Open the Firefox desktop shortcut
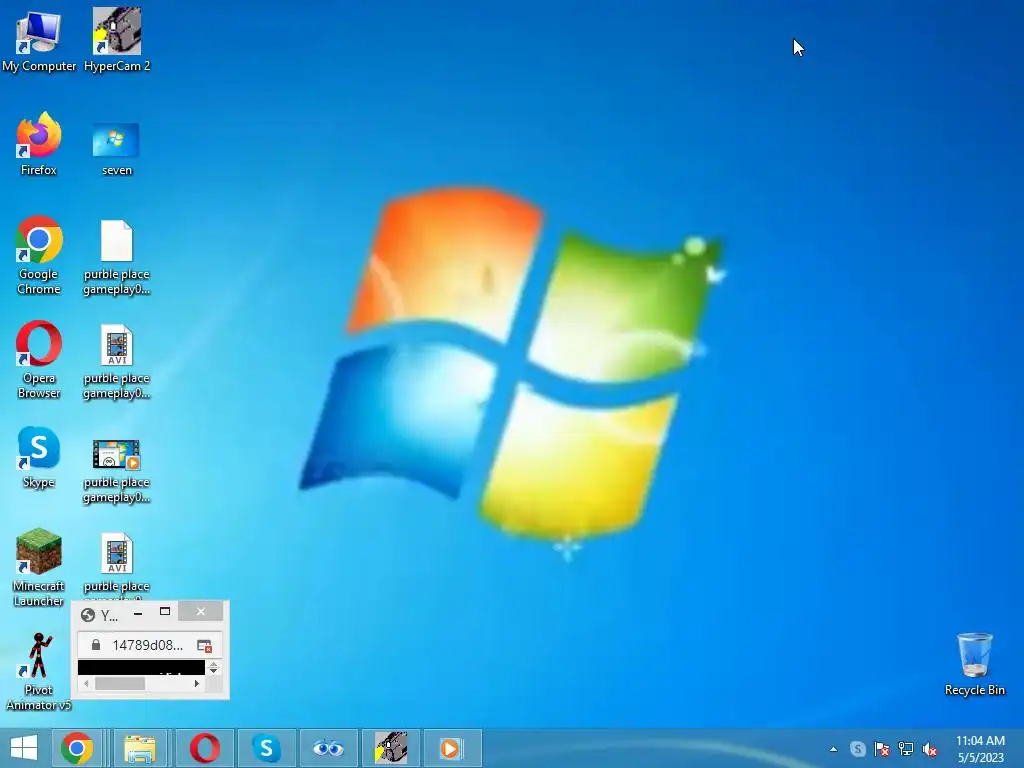The image size is (1024, 768). 39,144
